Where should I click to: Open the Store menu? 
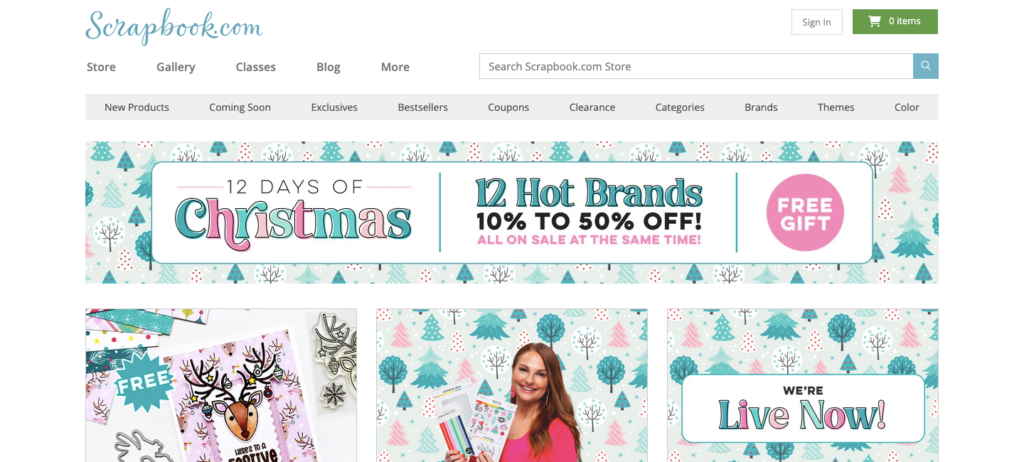(101, 67)
